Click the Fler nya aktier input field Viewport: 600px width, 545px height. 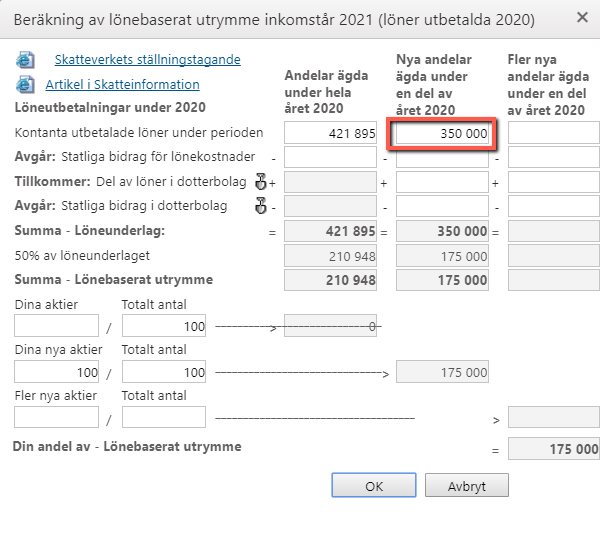[x=56, y=417]
